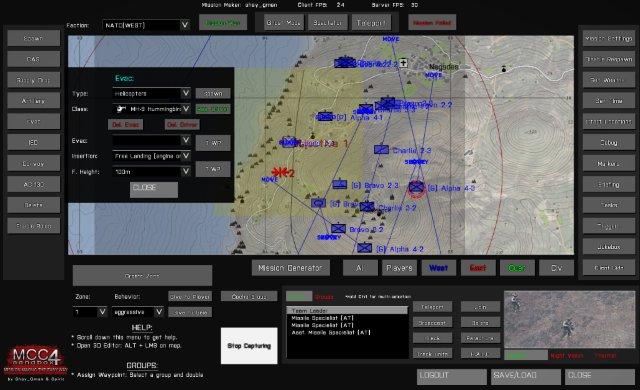The height and width of the screenshot is (390, 640).
Task: Click the SAVE/LOAD button
Action: [526, 376]
